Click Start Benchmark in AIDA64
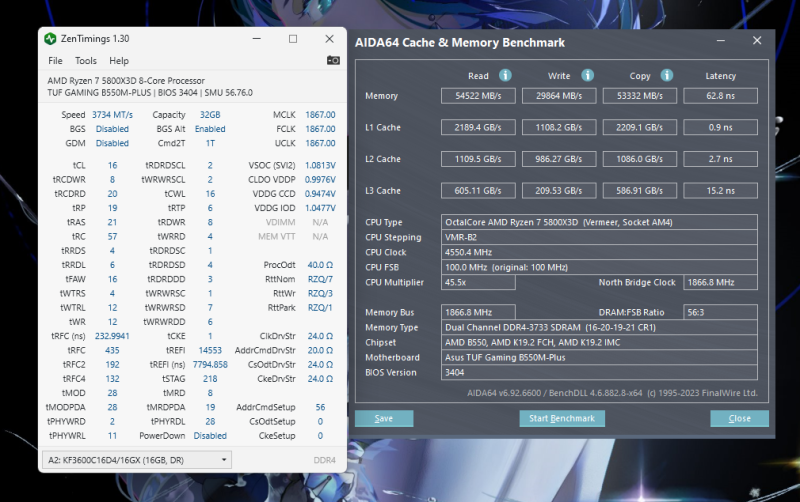Image resolution: width=800 pixels, height=502 pixels. pos(562,418)
